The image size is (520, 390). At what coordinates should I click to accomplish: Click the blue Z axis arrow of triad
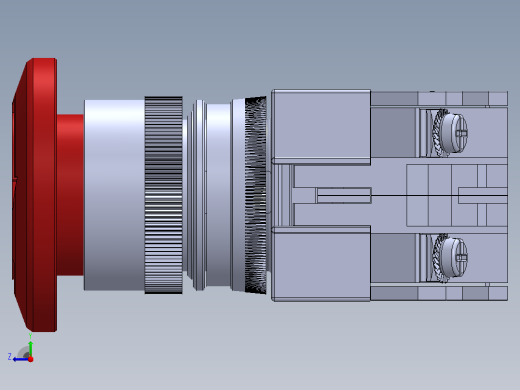coord(20,359)
